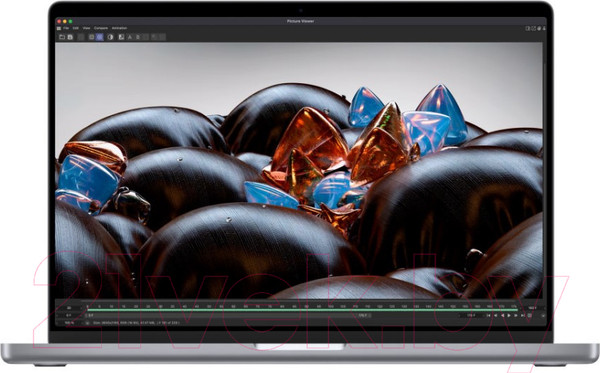
Task: Click the zoom percentage field in status bar
Action: click(x=69, y=323)
